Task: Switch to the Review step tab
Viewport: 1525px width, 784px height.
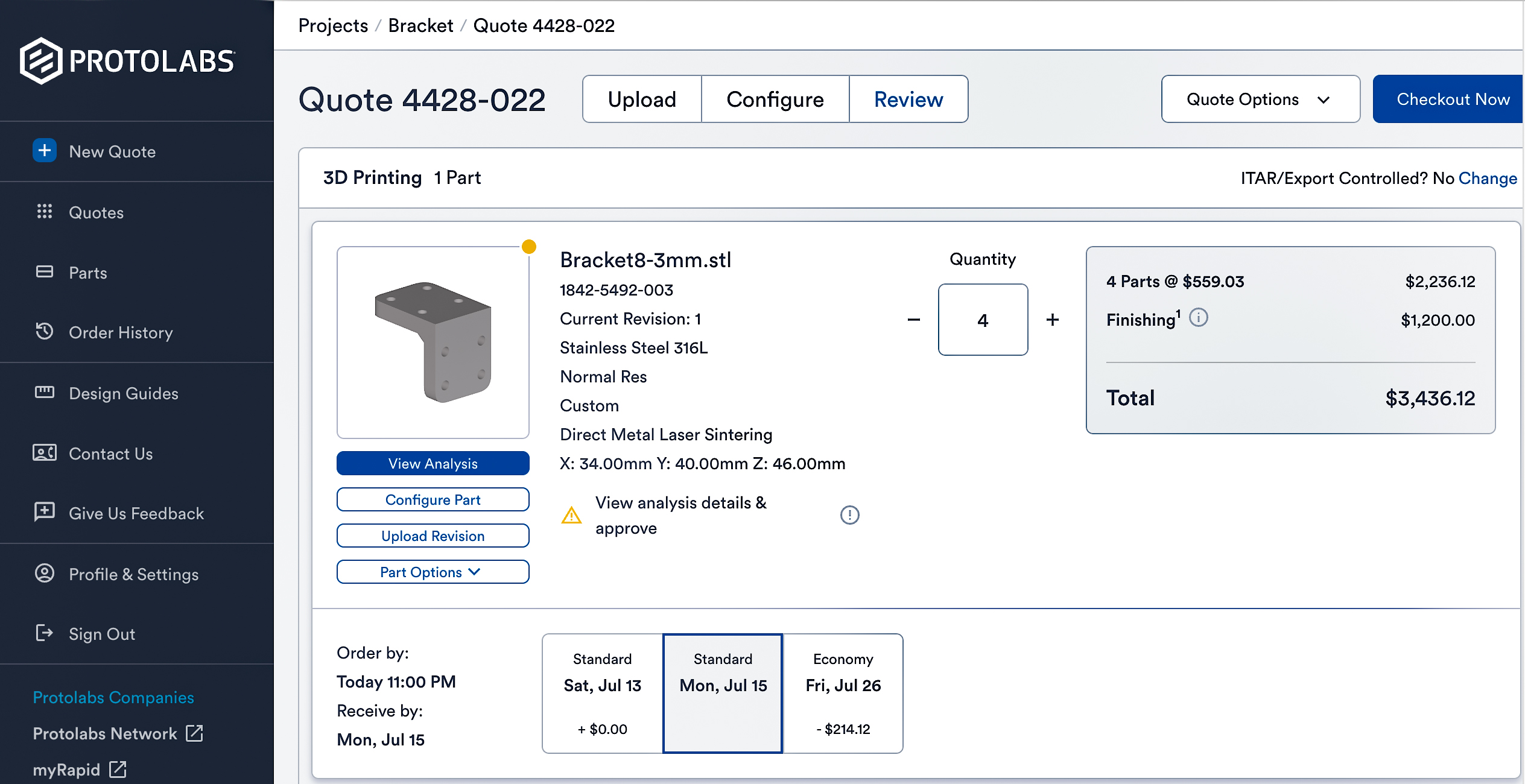Action: click(908, 99)
